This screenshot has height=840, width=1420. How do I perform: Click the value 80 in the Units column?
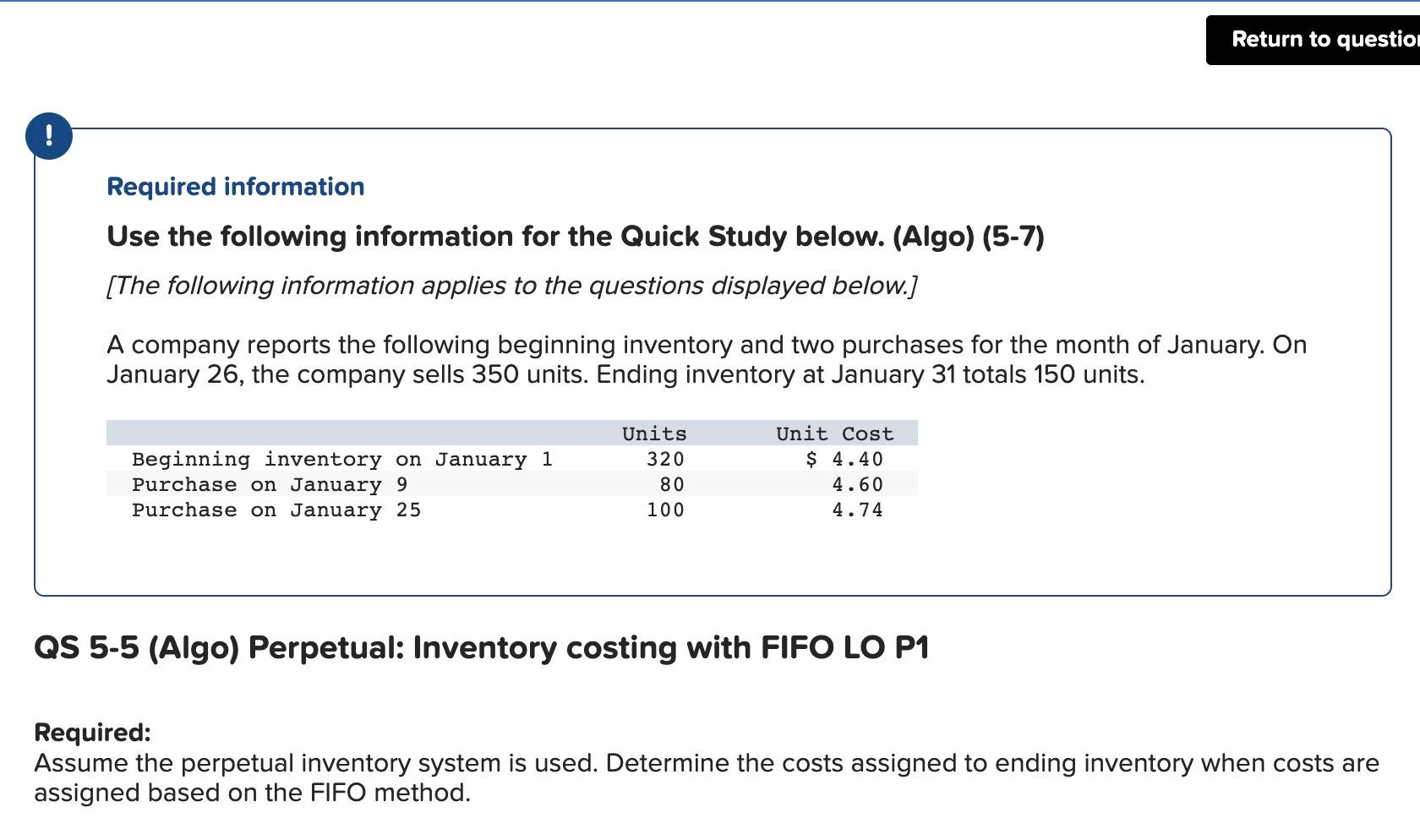[672, 484]
